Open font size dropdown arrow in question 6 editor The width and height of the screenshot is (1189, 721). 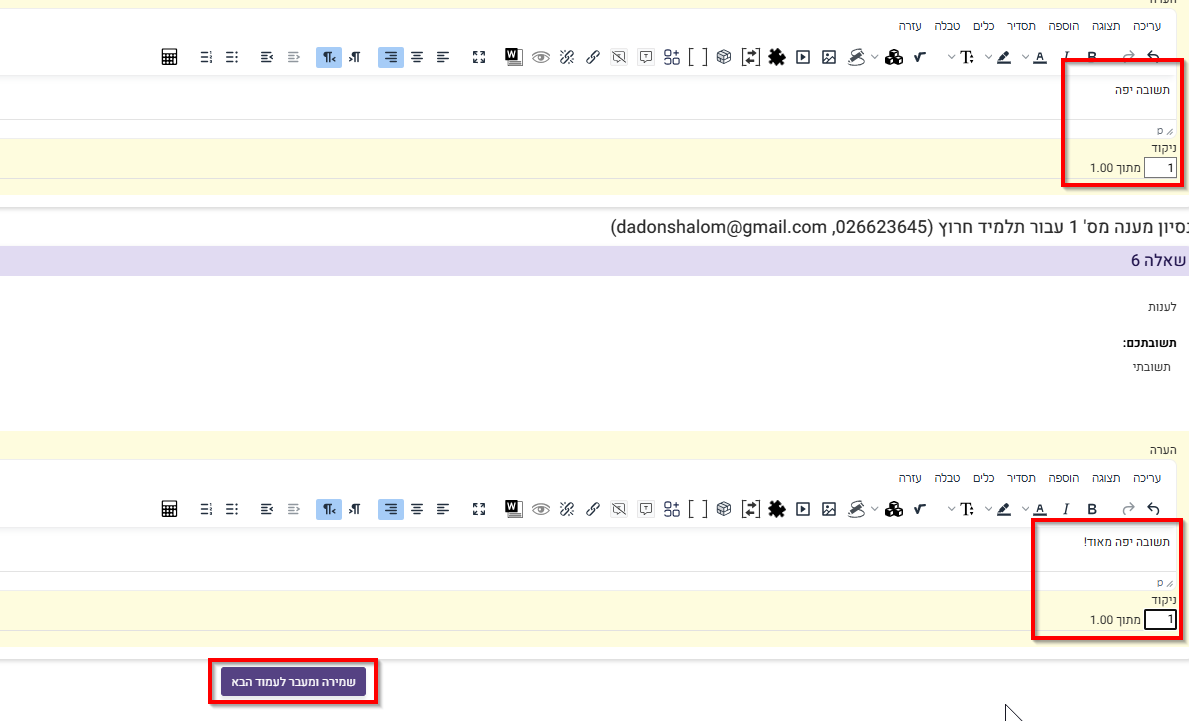point(951,509)
